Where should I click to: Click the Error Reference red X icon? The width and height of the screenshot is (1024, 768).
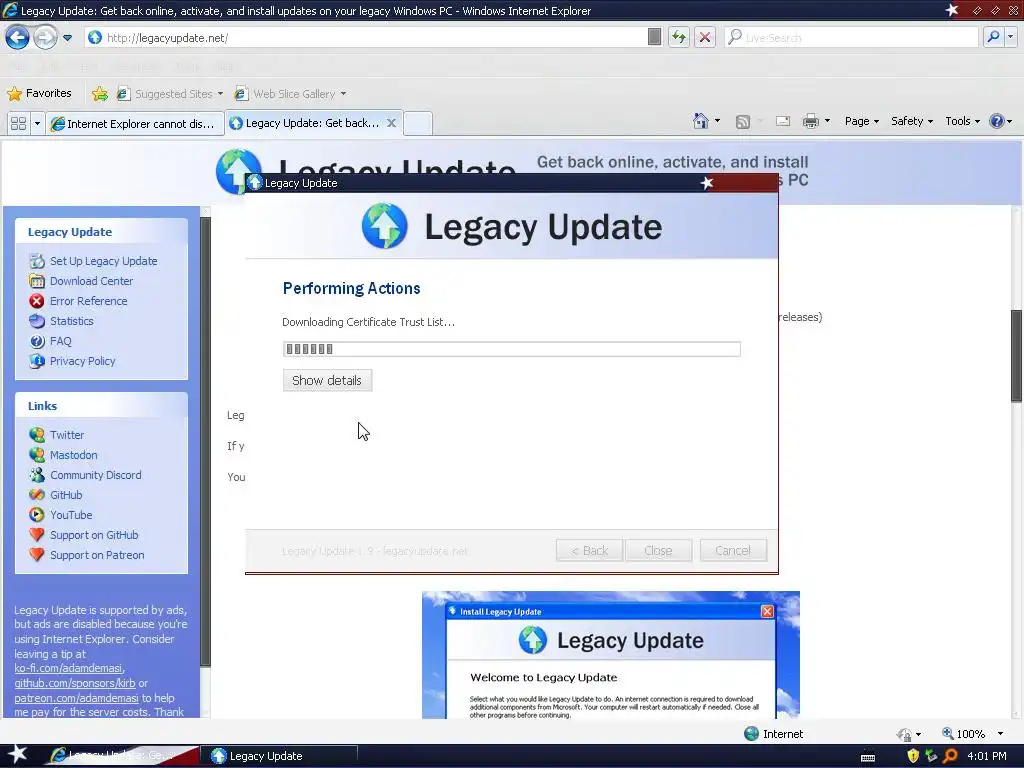tap(37, 301)
